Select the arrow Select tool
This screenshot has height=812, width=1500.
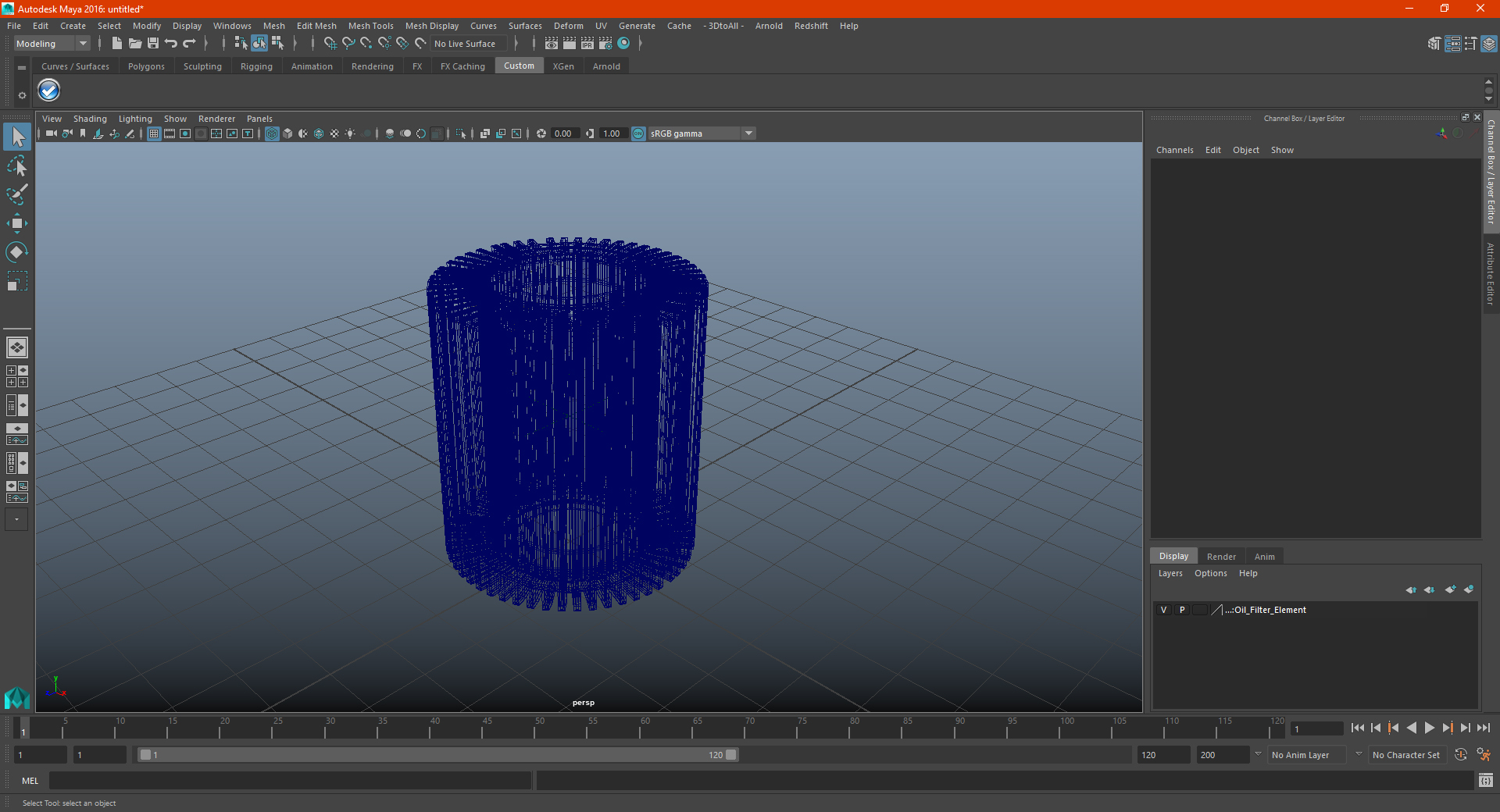[x=17, y=137]
